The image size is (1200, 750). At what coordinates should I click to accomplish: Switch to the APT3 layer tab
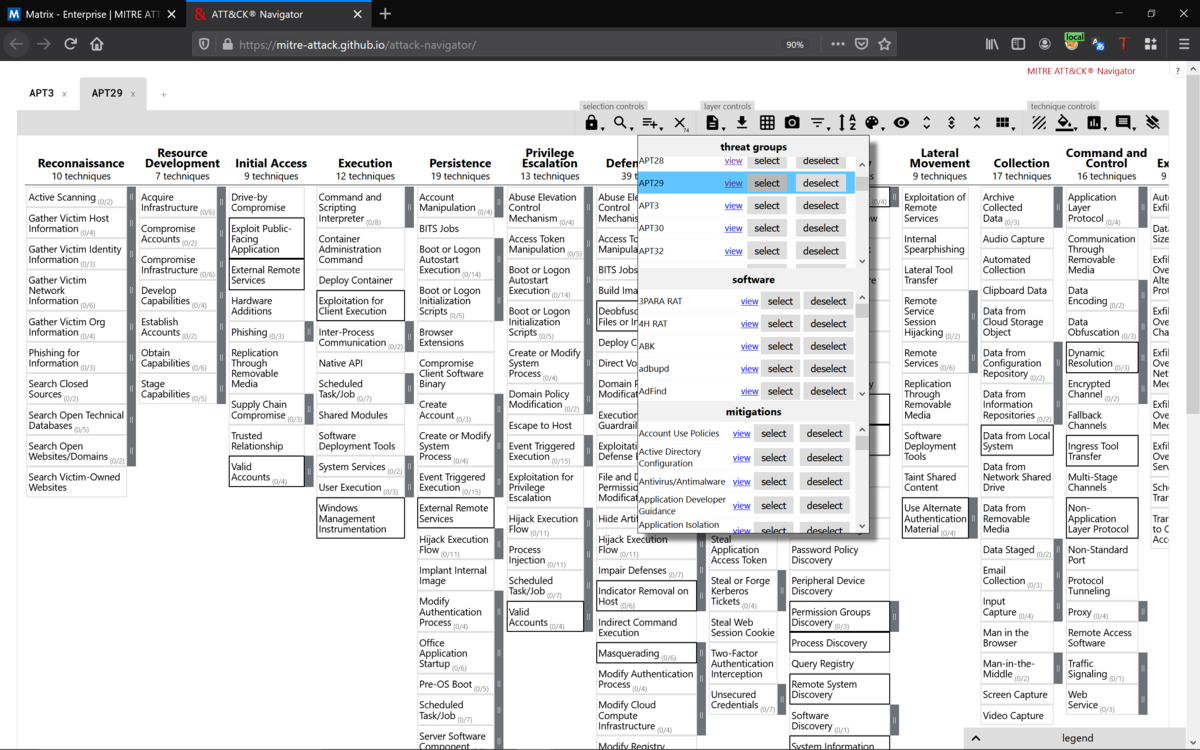41,93
